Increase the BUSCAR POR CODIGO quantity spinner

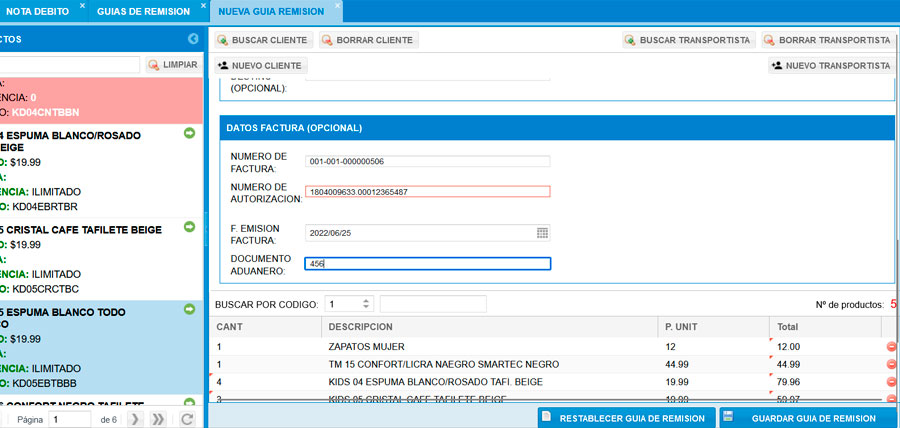click(366, 299)
